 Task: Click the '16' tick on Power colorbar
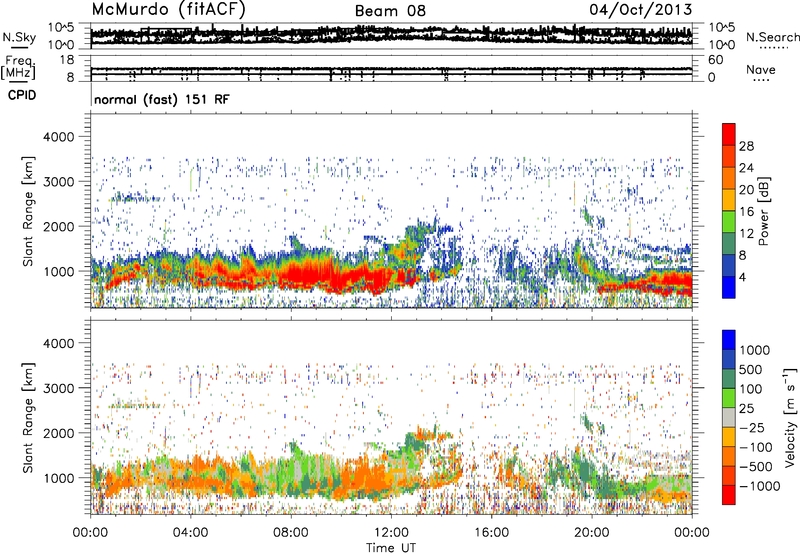pyautogui.click(x=746, y=212)
